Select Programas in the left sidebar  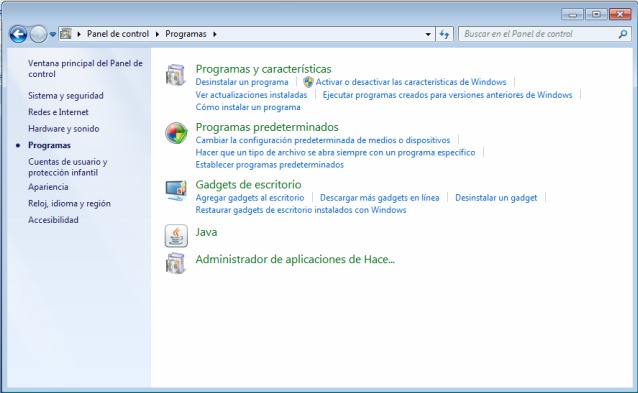[49, 145]
